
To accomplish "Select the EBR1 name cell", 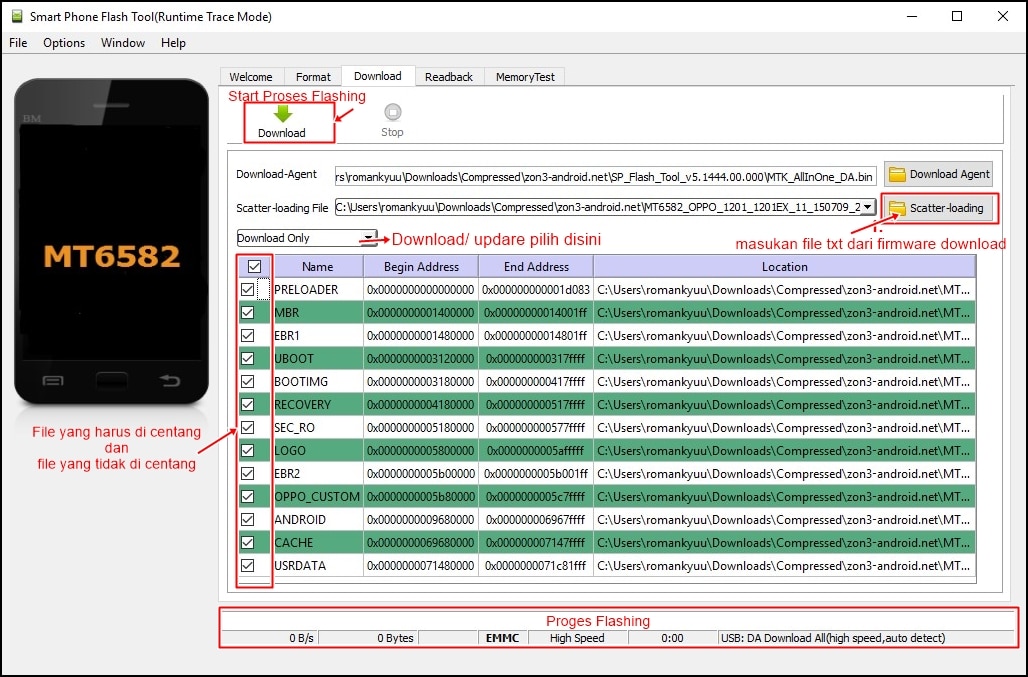I will tap(318, 336).
